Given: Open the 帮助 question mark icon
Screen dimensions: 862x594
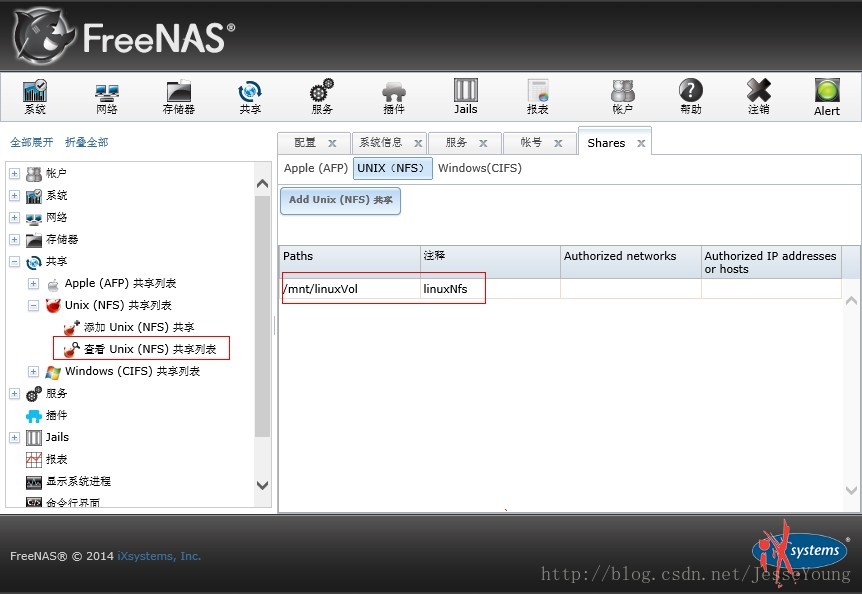Looking at the screenshot, I should pos(690,90).
